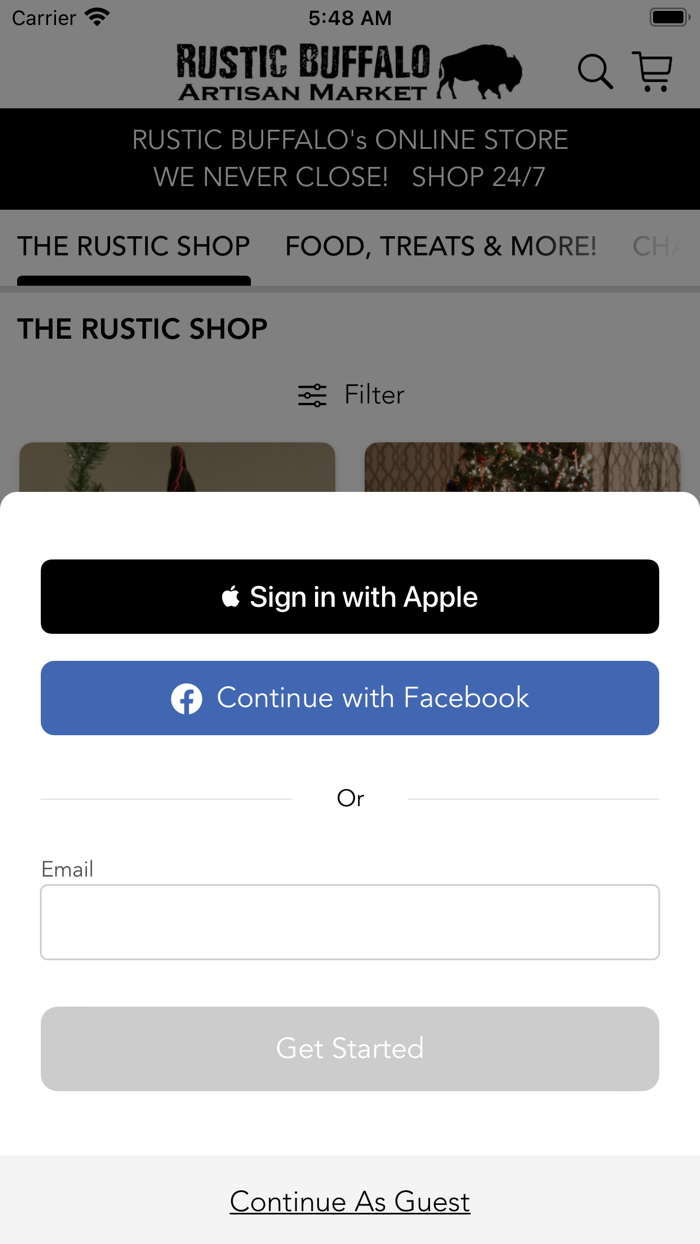Click Continue As Guest link
The image size is (700, 1244).
(x=350, y=1201)
